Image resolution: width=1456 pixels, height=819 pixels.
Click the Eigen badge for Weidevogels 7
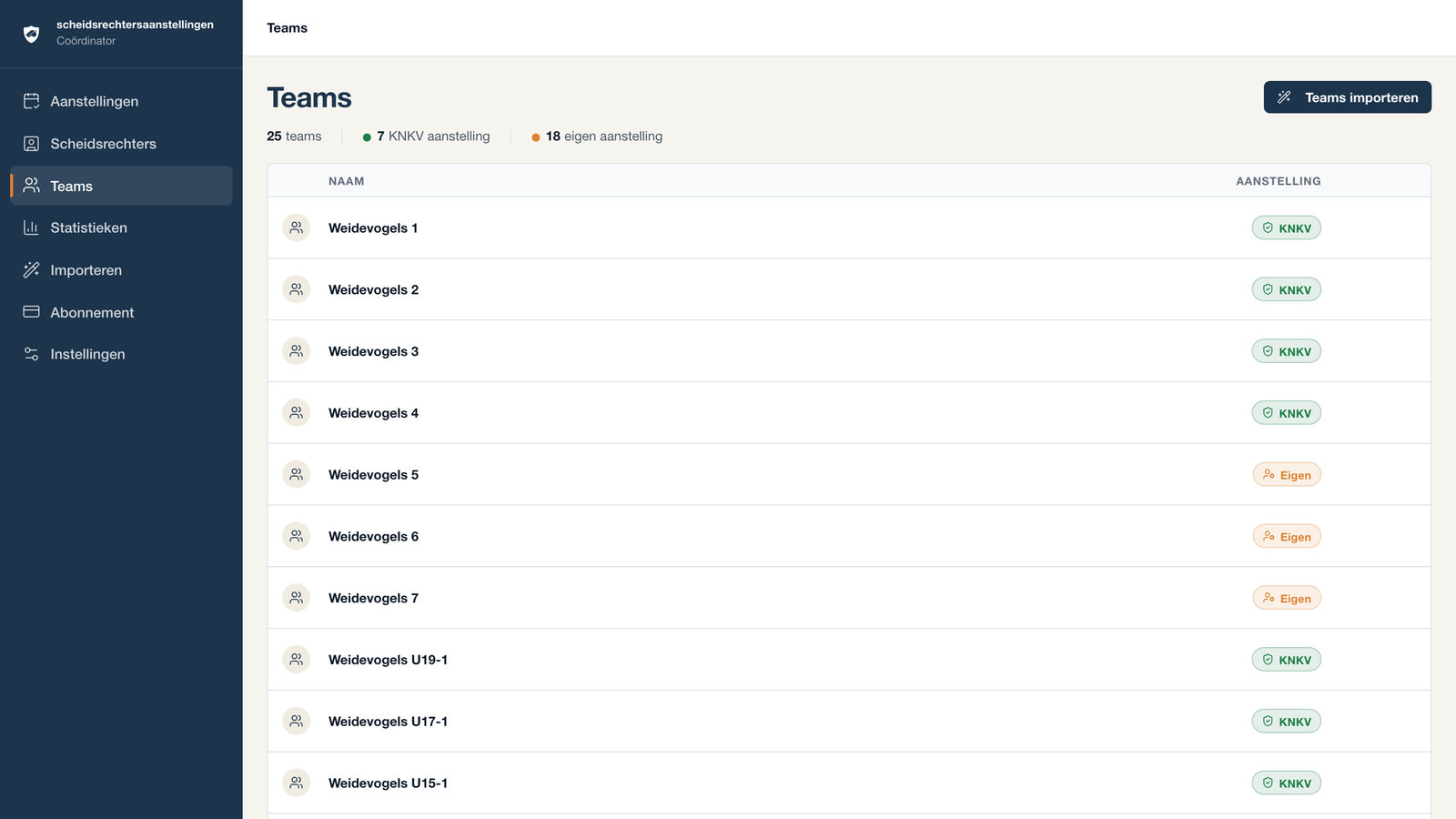click(1287, 598)
